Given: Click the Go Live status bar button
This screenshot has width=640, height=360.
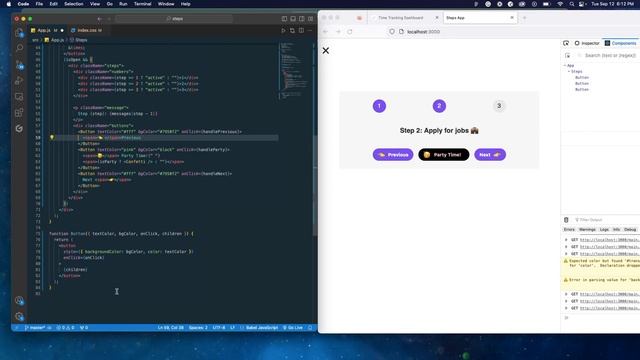Looking at the screenshot, I should 293,328.
